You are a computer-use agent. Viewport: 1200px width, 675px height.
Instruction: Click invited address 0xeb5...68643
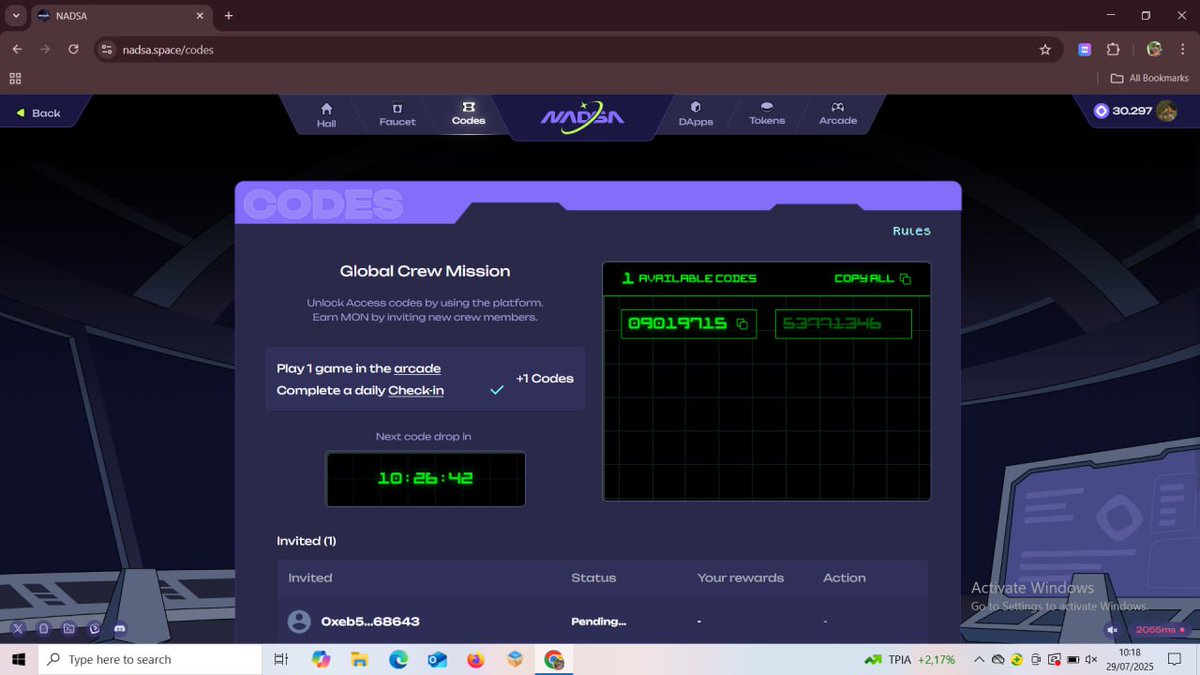click(370, 622)
